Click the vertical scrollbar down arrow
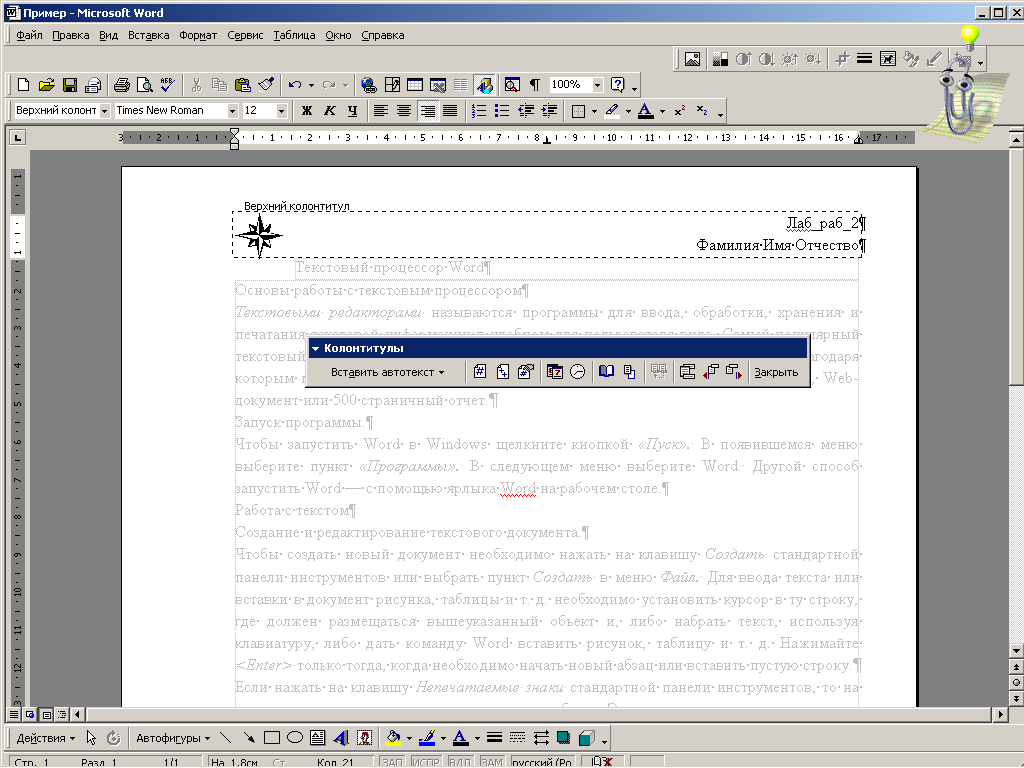This screenshot has width=1024, height=768. click(x=1016, y=651)
